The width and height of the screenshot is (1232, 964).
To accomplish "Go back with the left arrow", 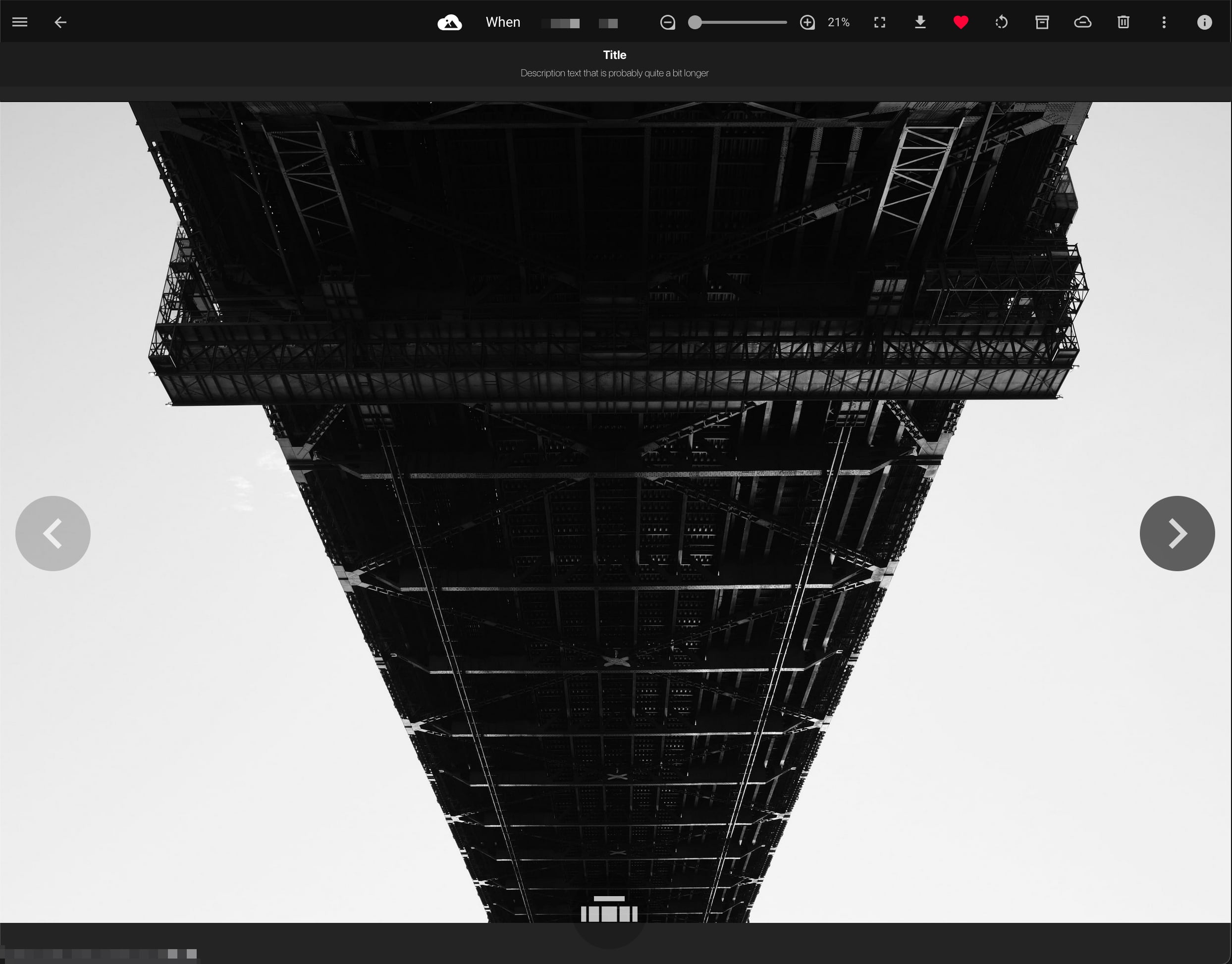I will point(60,22).
